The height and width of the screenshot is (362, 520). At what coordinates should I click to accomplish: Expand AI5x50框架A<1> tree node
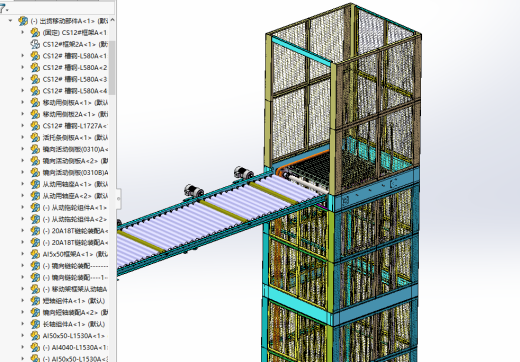tap(23, 254)
